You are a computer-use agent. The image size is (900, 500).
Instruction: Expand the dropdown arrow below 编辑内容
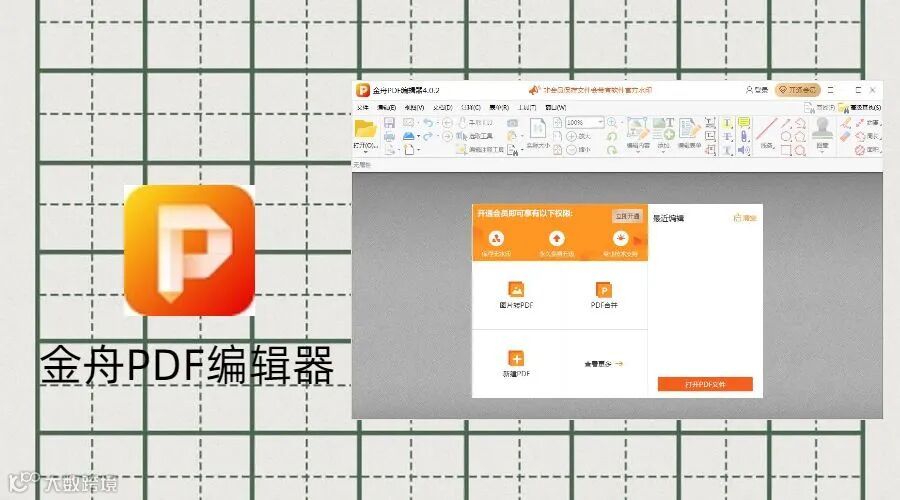[638, 152]
